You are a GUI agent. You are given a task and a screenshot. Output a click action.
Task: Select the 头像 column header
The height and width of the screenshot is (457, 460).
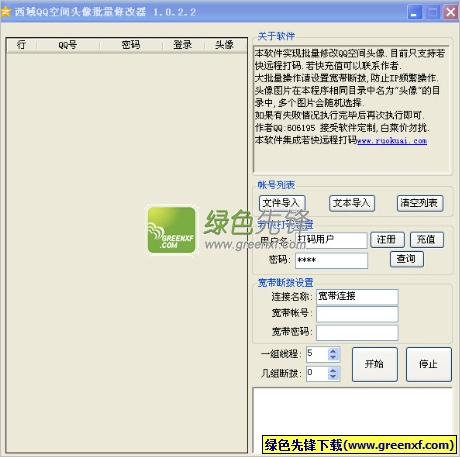click(224, 45)
